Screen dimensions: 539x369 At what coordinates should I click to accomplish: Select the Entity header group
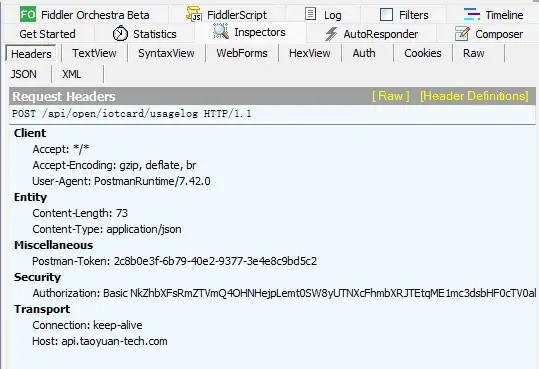tap(30, 197)
